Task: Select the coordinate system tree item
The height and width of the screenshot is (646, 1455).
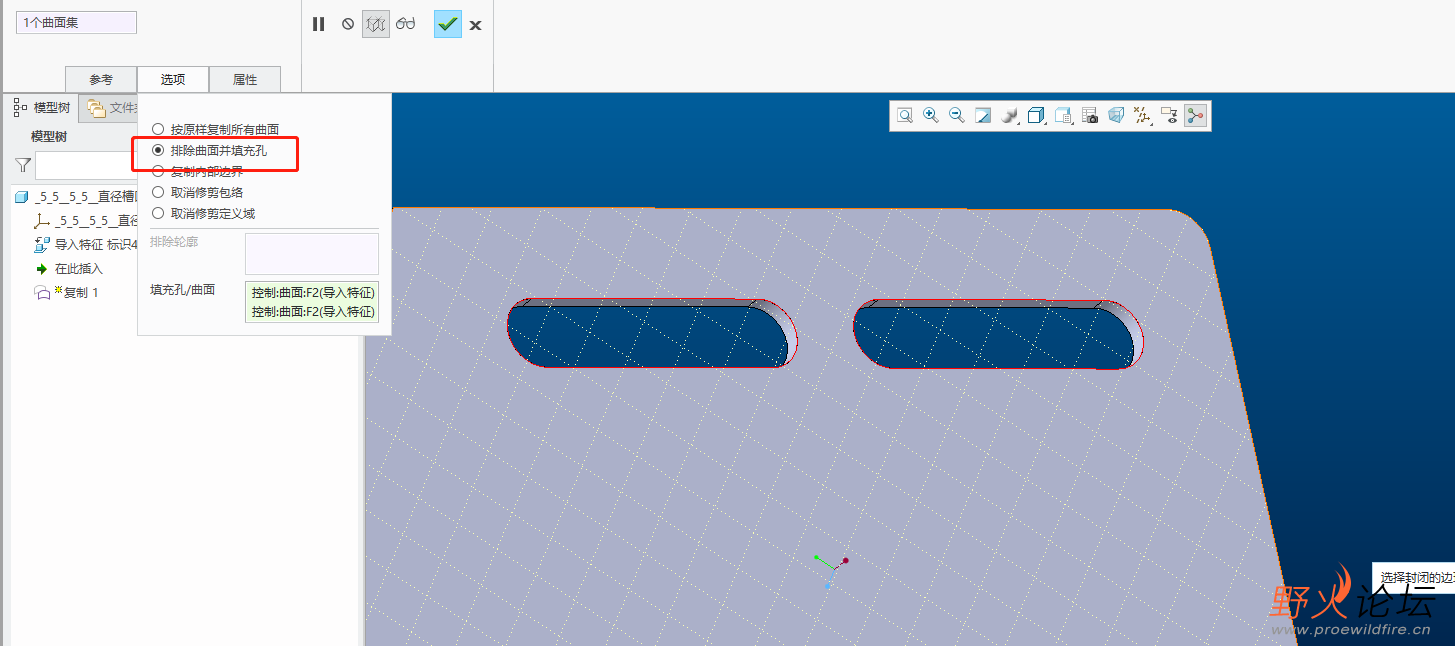Action: [86, 220]
